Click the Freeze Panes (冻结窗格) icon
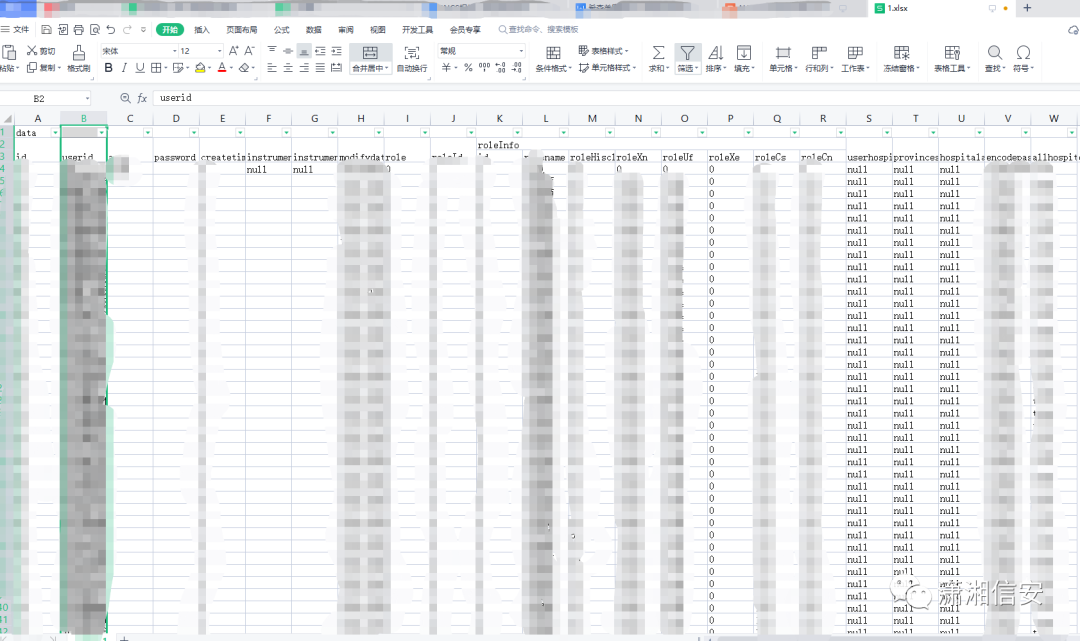1080x641 pixels. 902,53
